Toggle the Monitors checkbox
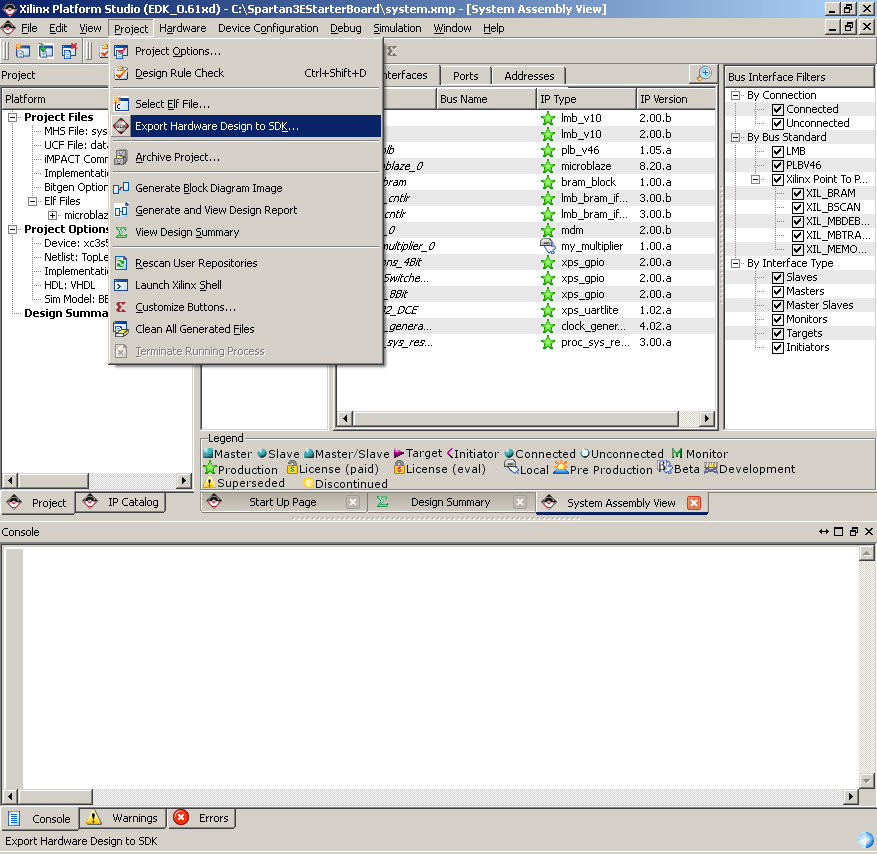Image resolution: width=877 pixels, height=854 pixels. [x=777, y=319]
